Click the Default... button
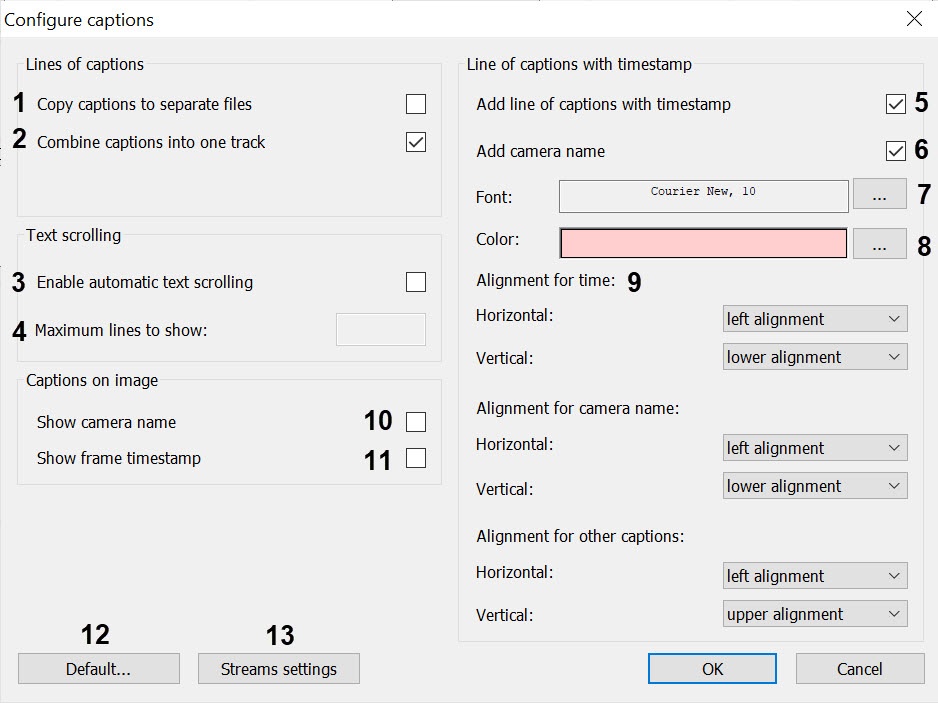This screenshot has height=703, width=938. coord(98,669)
